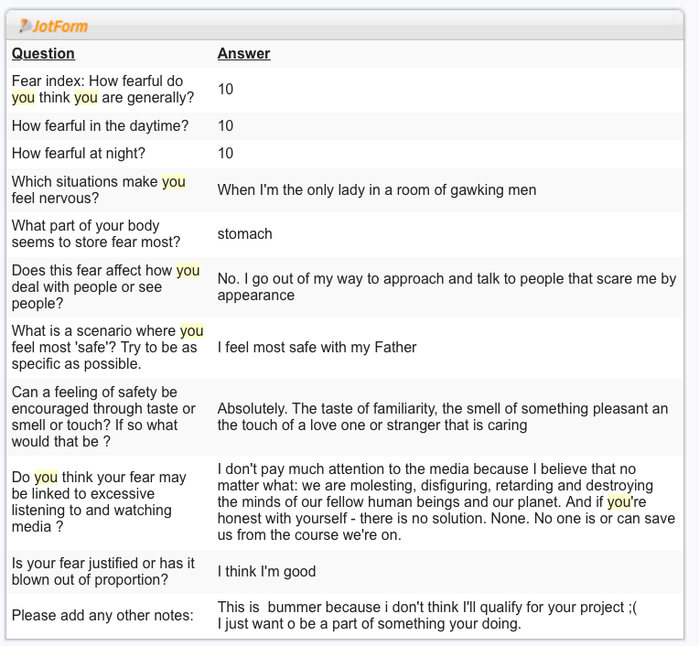Select the 'I think I'm good' answer

tap(267, 572)
